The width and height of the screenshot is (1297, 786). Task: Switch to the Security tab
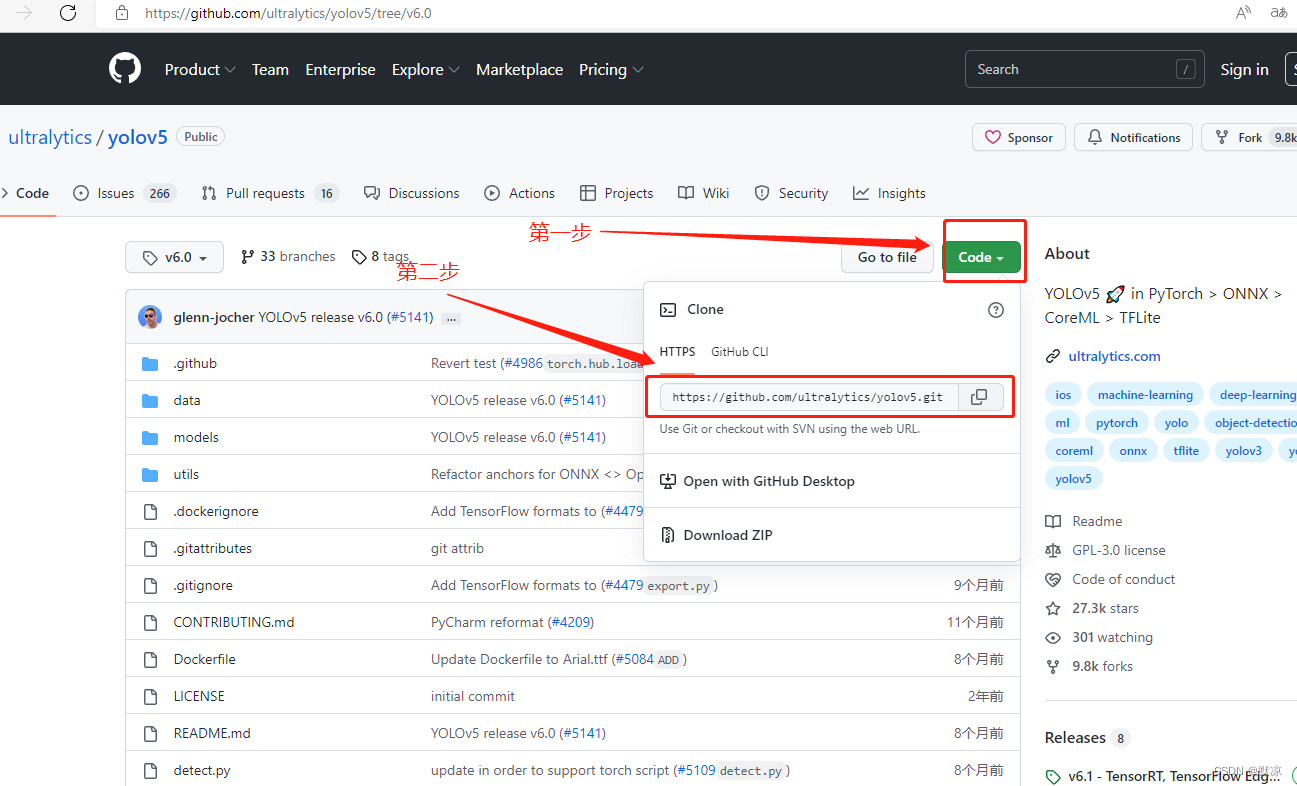pos(791,193)
